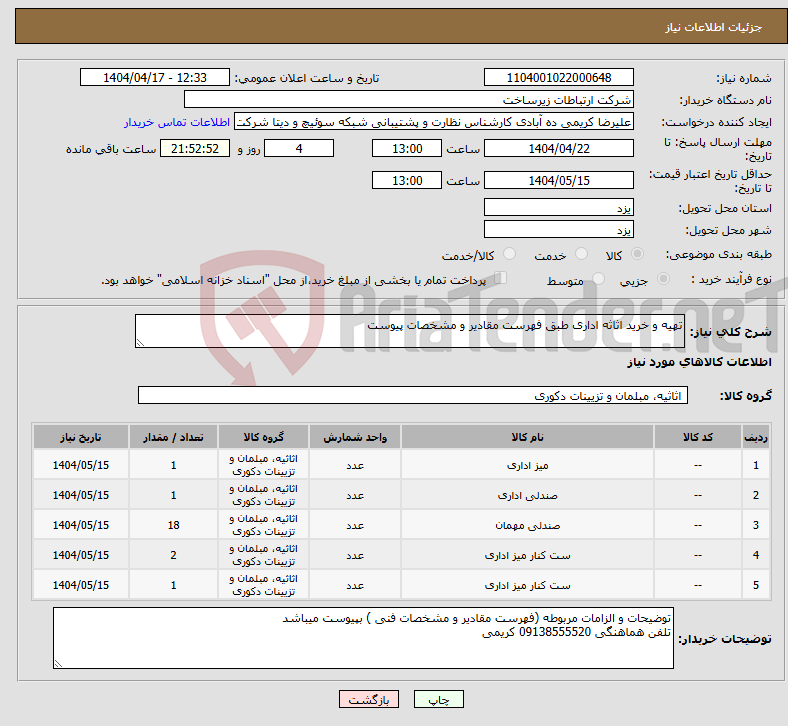
Task: Click the delivery province field یزد
Action: pyautogui.click(x=559, y=208)
